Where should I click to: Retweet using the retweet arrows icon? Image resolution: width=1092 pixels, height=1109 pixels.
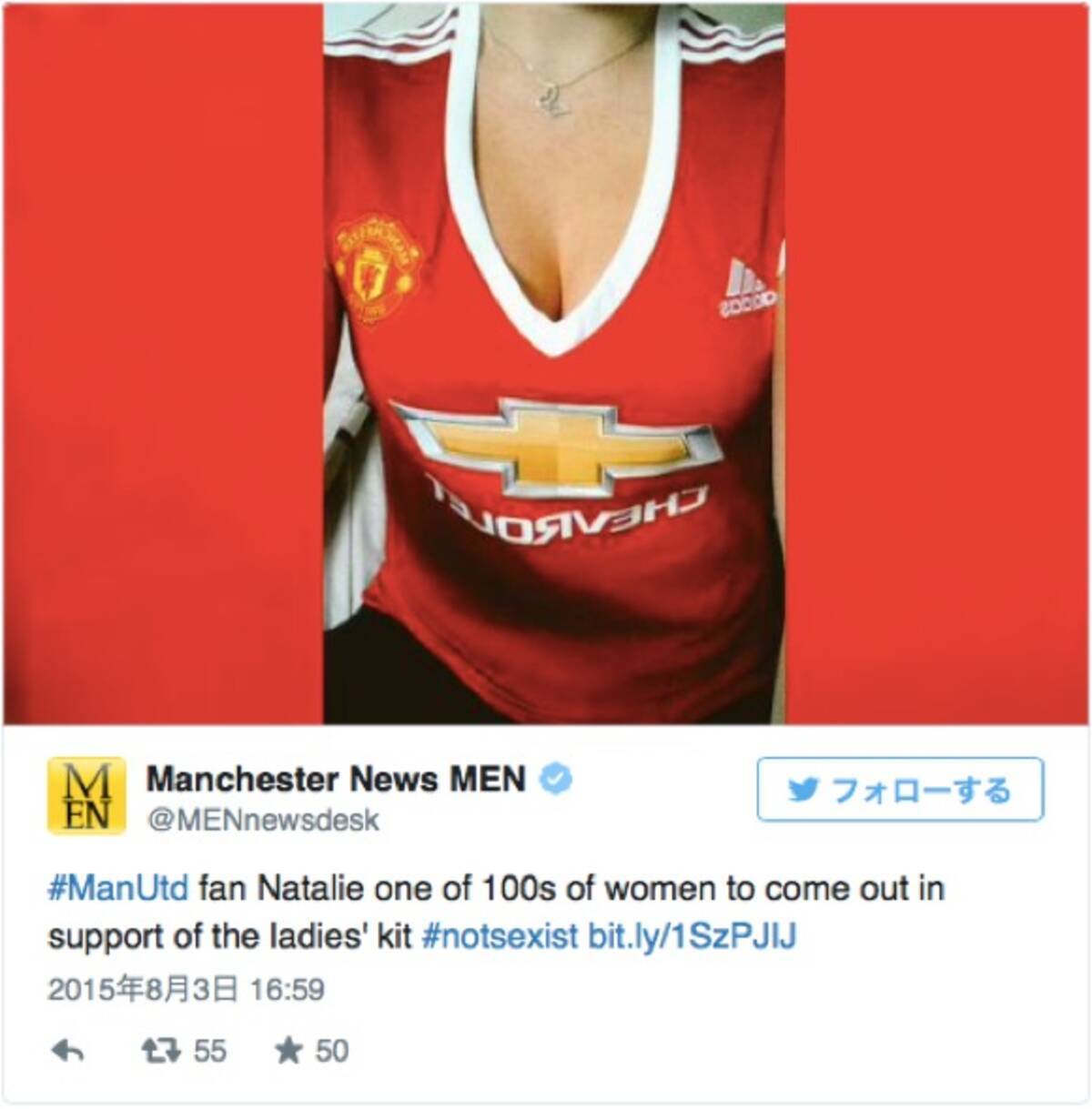coord(161,1052)
